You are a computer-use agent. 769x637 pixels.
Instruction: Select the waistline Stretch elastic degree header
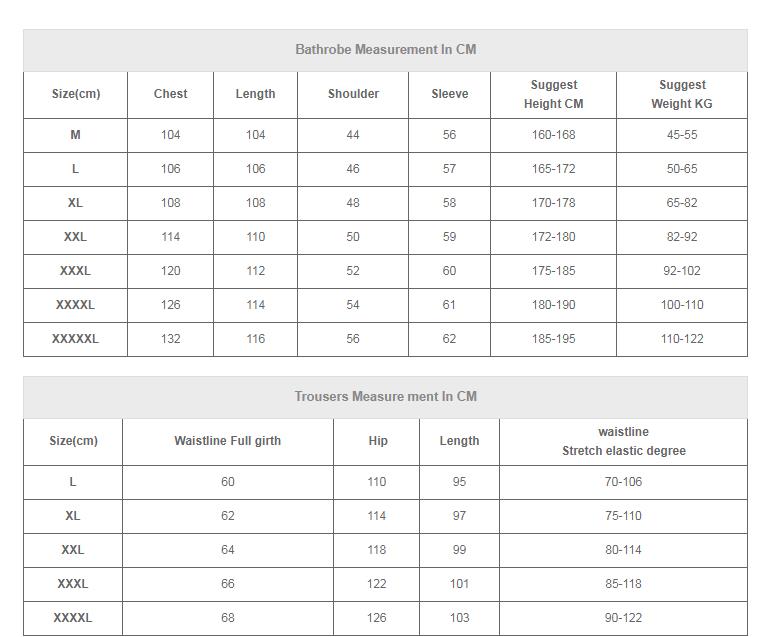pyautogui.click(x=623, y=441)
